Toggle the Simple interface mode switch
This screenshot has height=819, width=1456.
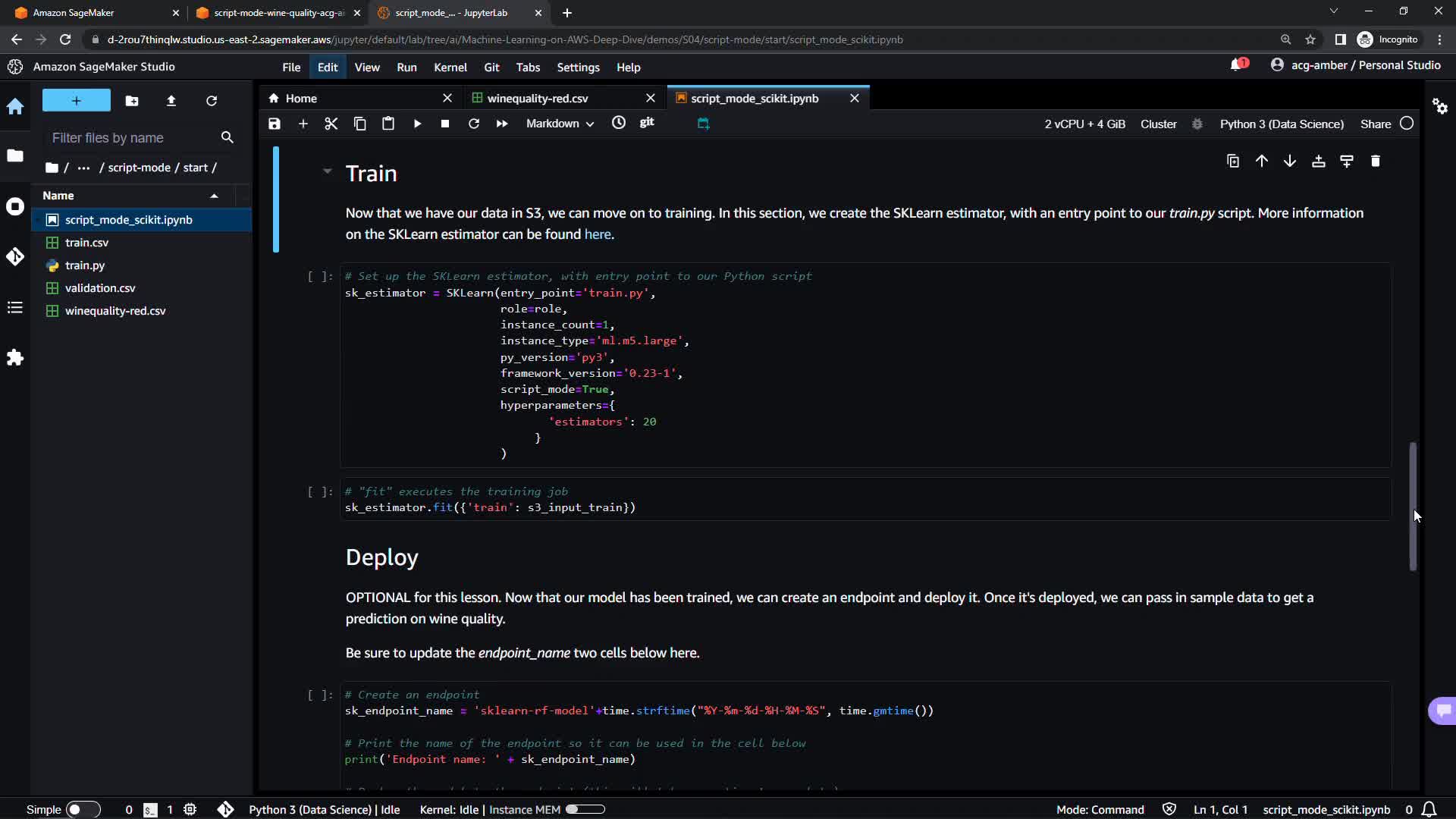83,809
